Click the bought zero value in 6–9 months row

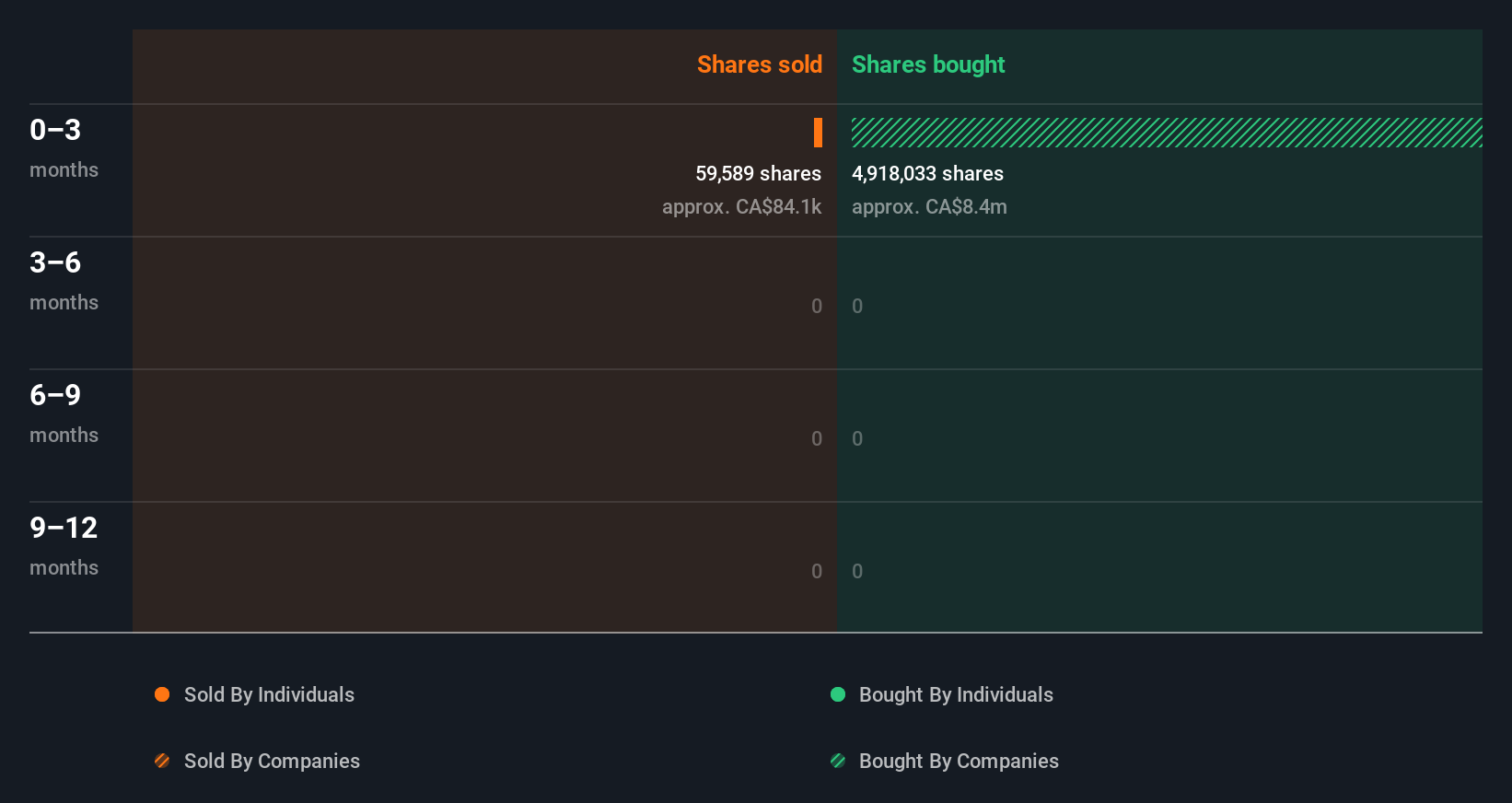point(857,438)
